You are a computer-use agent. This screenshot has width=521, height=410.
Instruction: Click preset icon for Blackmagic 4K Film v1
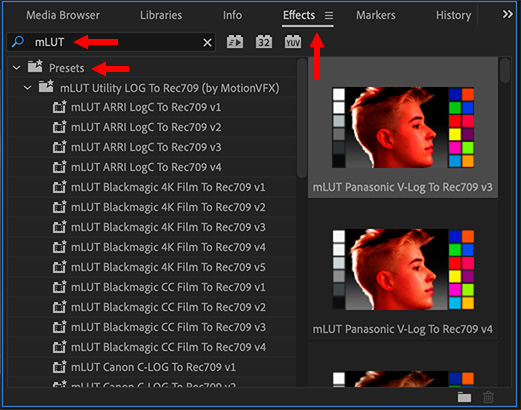click(x=60, y=187)
